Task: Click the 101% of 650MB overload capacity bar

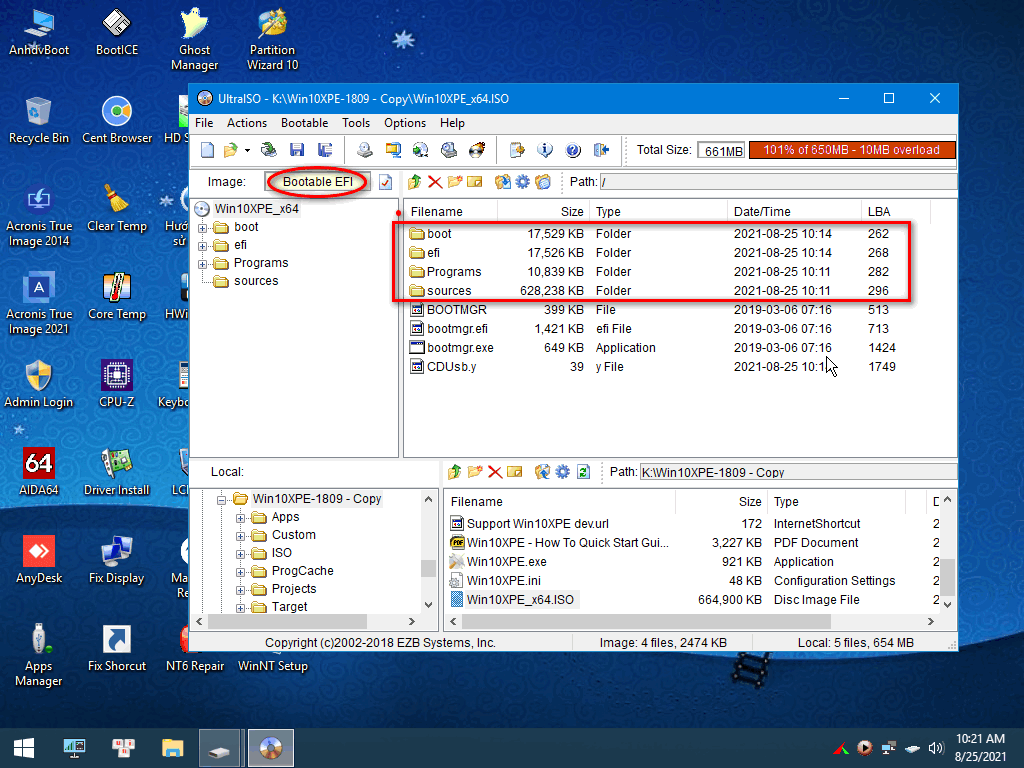Action: 852,150
